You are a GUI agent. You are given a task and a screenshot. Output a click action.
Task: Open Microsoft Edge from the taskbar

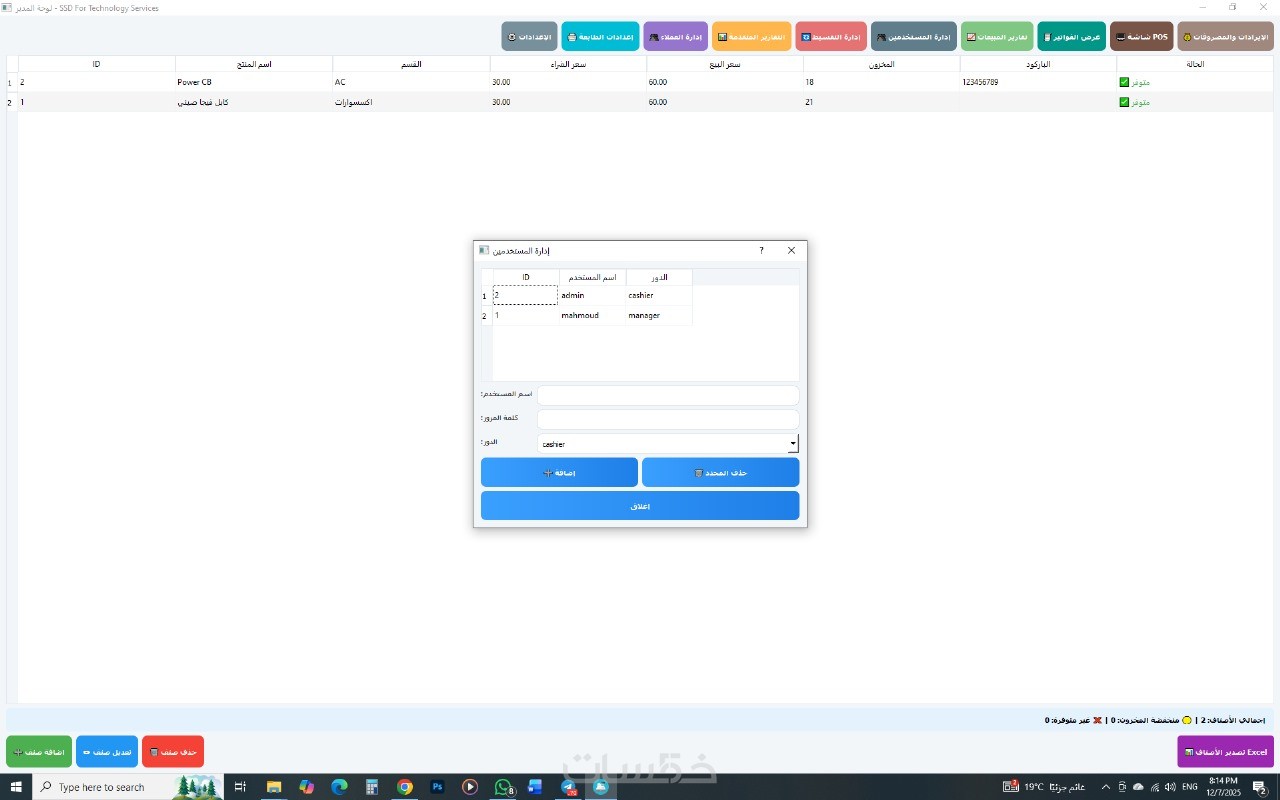point(339,787)
